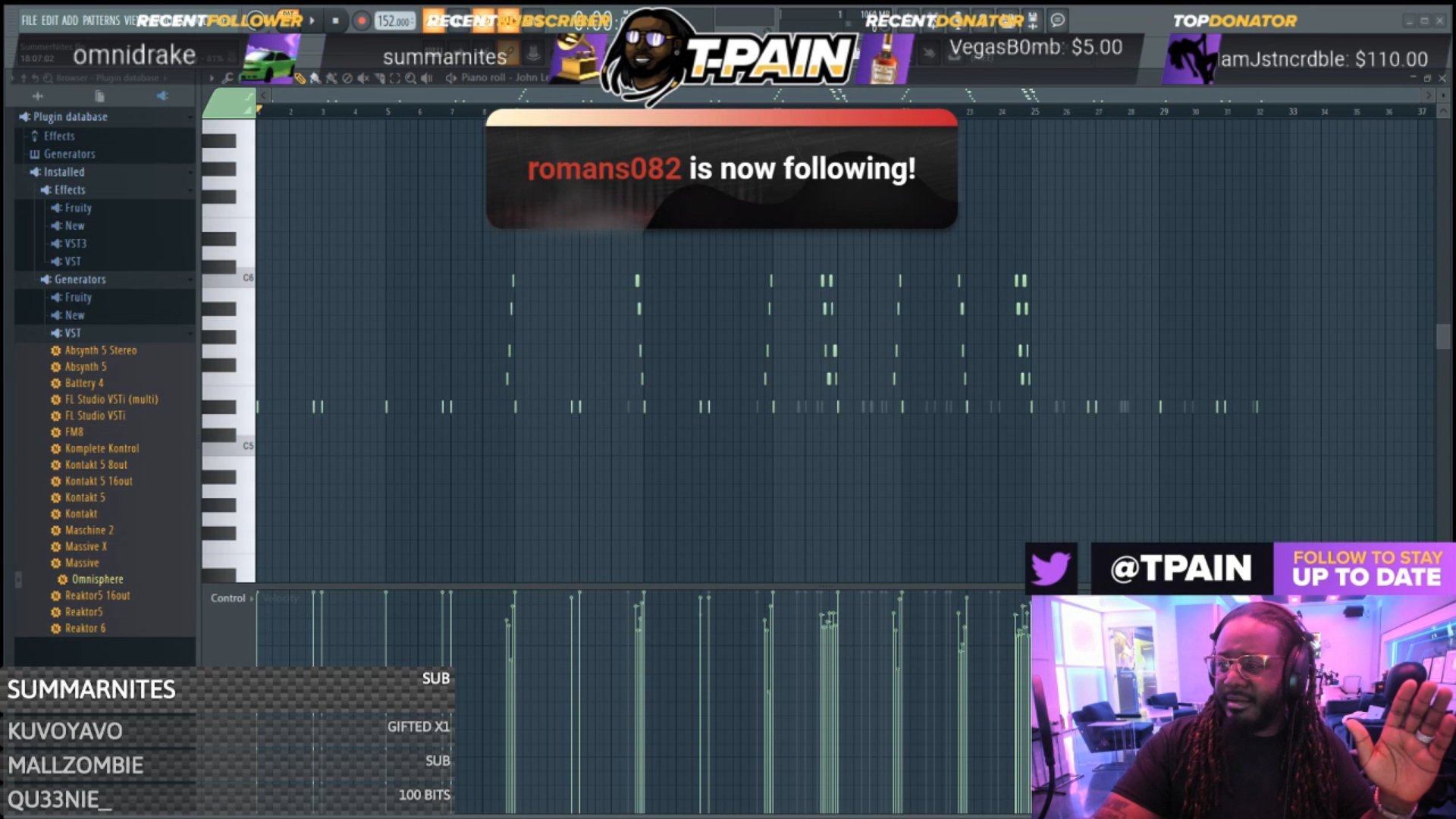Click the stop playback button
This screenshot has height=819, width=1456.
[335, 20]
